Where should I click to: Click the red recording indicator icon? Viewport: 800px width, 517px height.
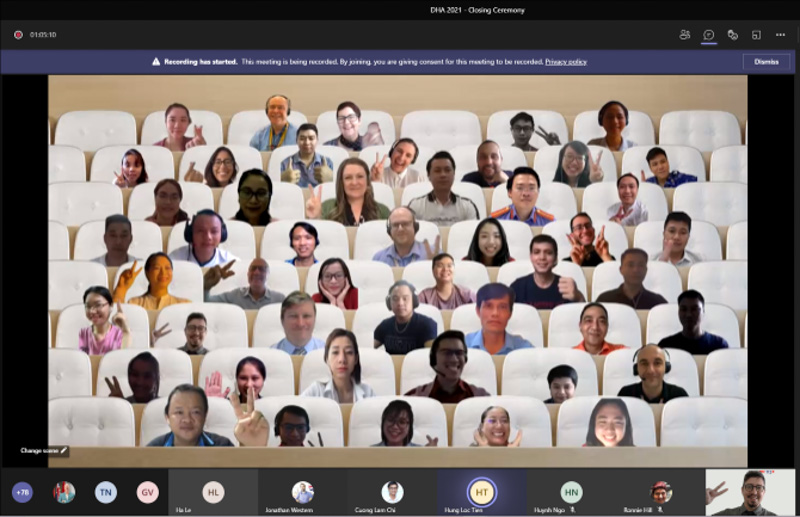tap(18, 35)
